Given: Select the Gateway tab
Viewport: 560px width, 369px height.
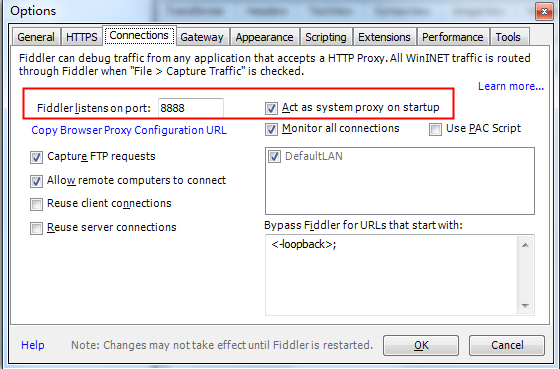Looking at the screenshot, I should (x=202, y=37).
